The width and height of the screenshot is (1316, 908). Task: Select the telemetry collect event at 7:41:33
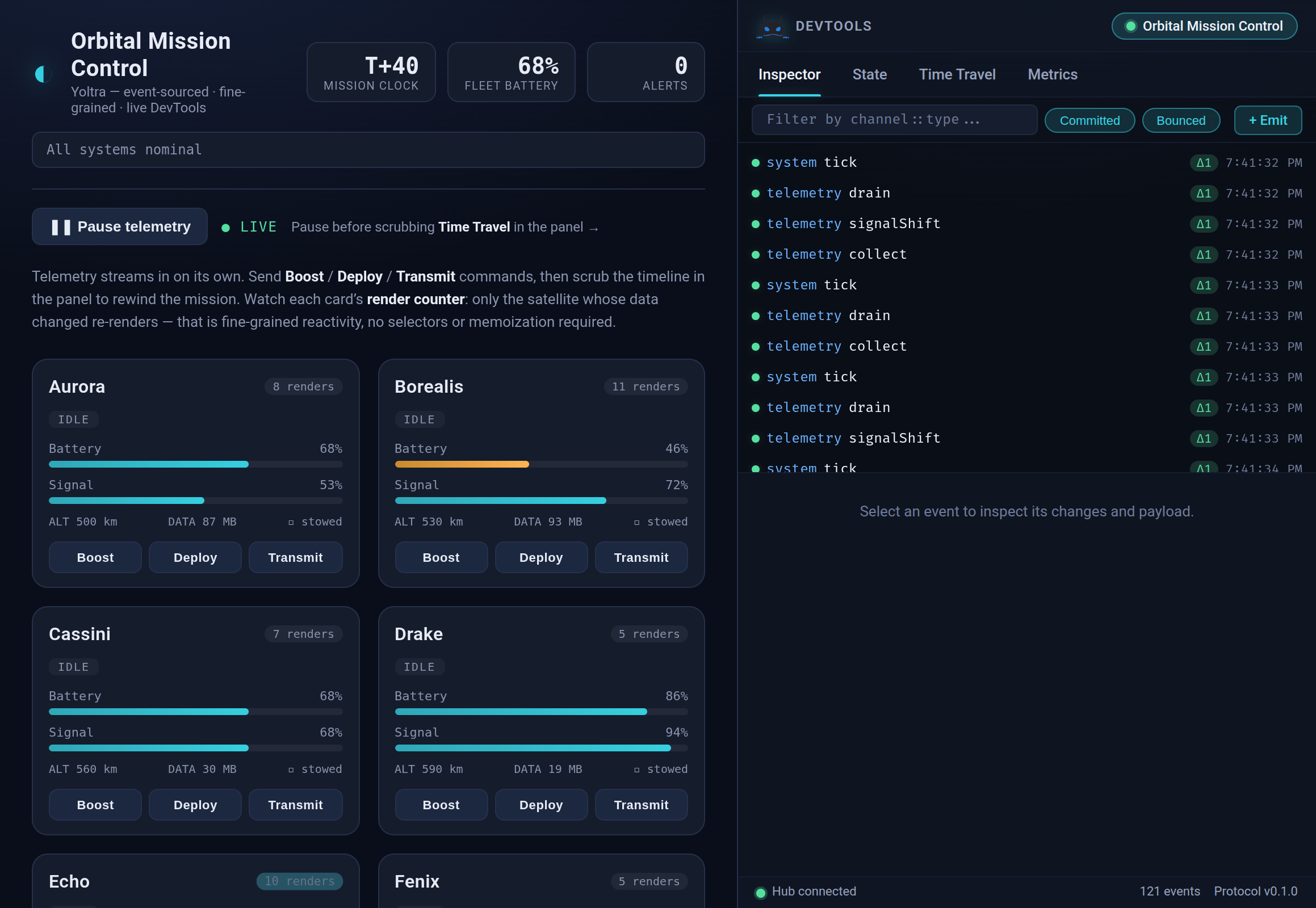(1026, 347)
